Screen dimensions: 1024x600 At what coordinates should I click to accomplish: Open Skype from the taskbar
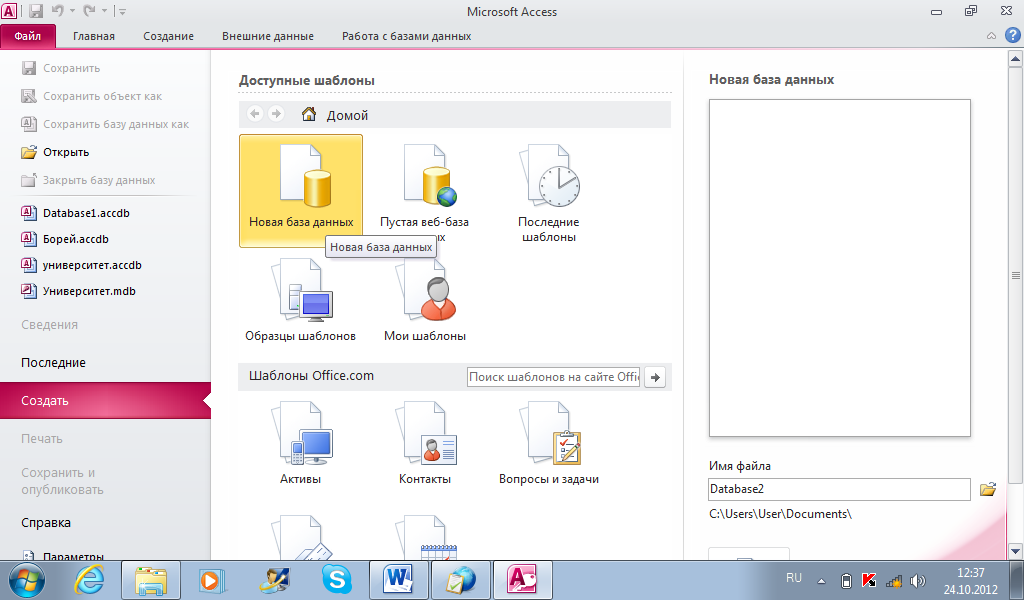click(x=337, y=580)
